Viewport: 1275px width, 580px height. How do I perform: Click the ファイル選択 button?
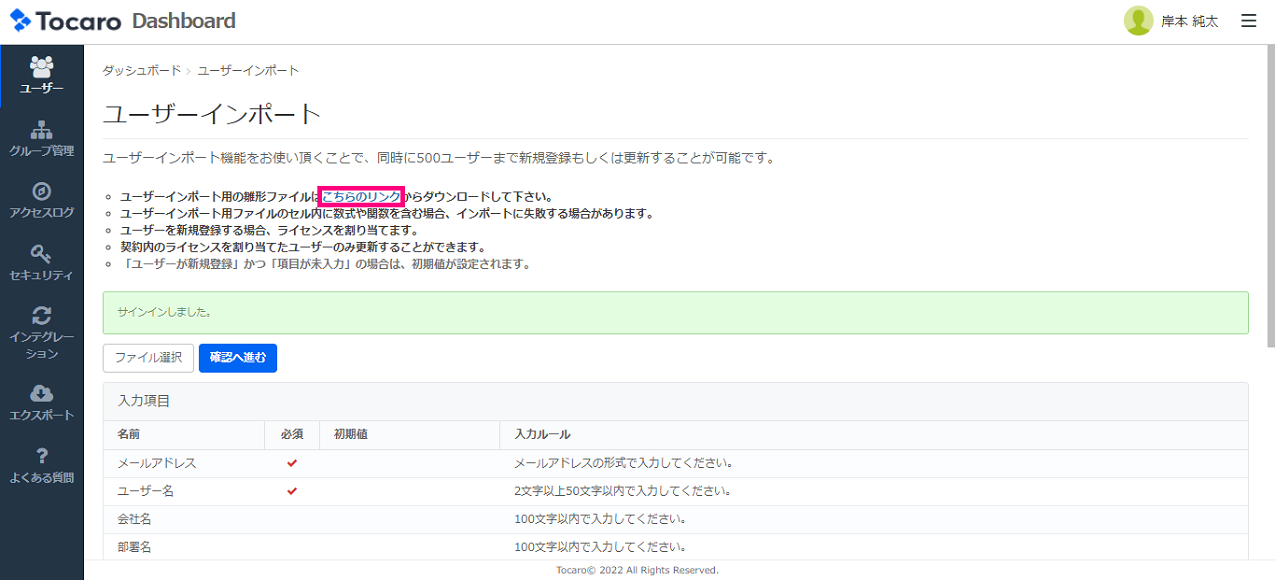148,358
